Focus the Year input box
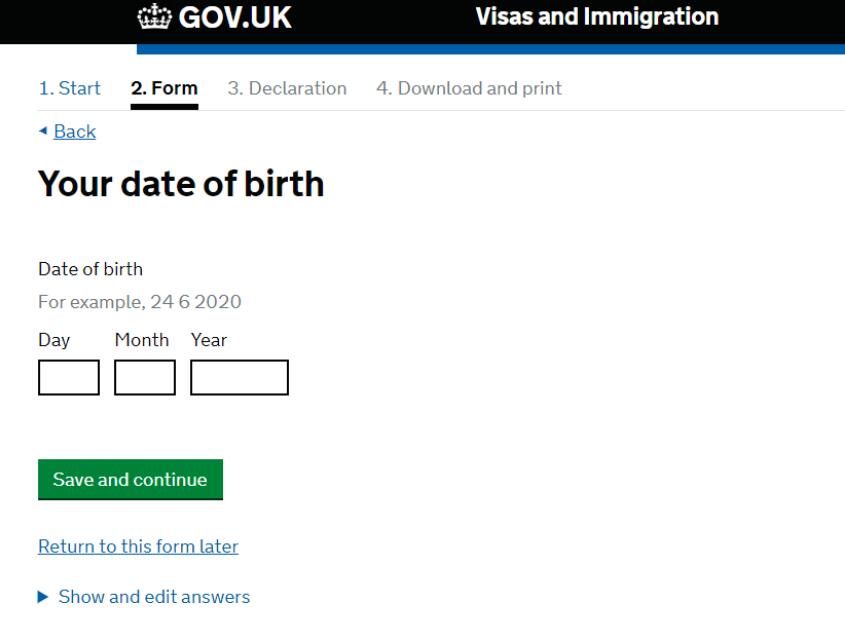 tap(239, 377)
